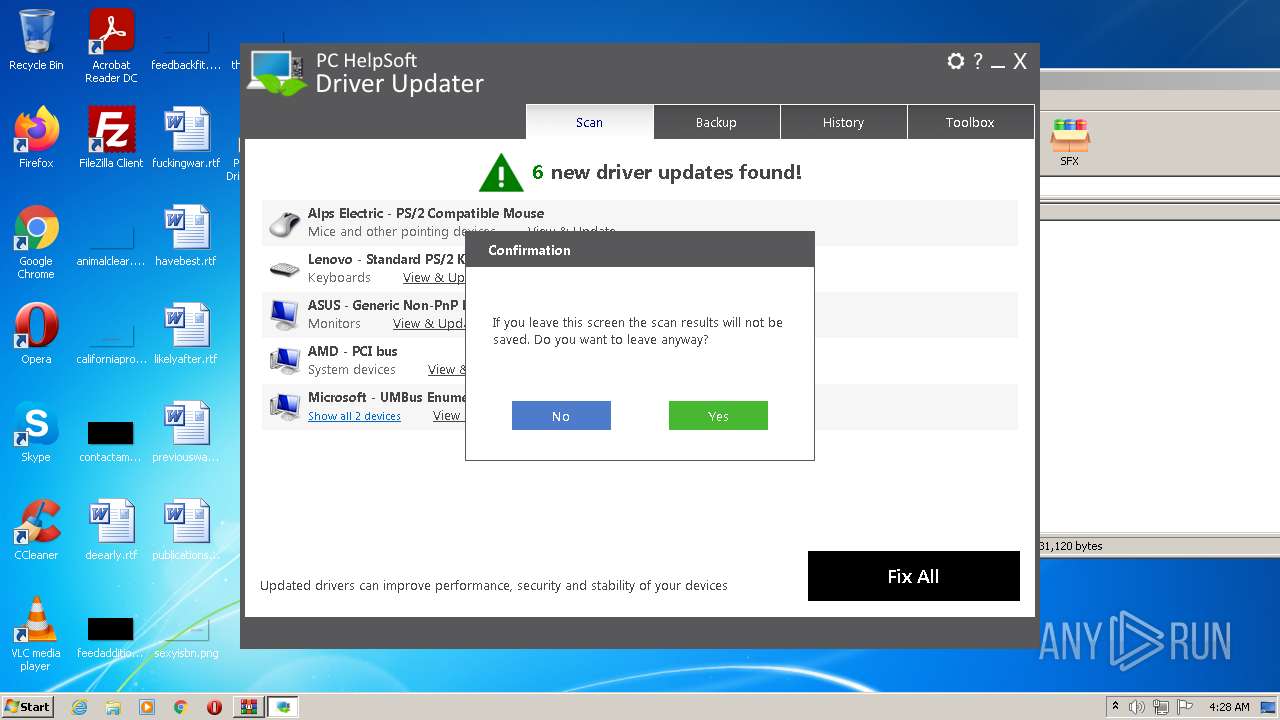Click the 4:28 AM clock
The image size is (1280, 720).
coord(1229,707)
